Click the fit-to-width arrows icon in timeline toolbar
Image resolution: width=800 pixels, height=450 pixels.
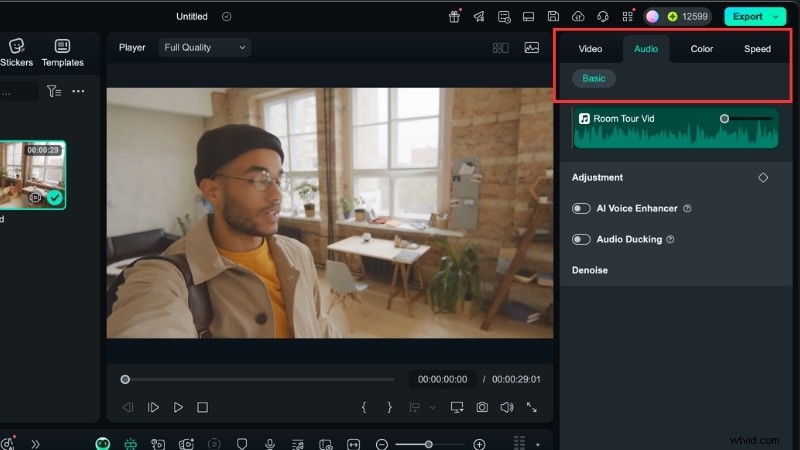(354, 444)
